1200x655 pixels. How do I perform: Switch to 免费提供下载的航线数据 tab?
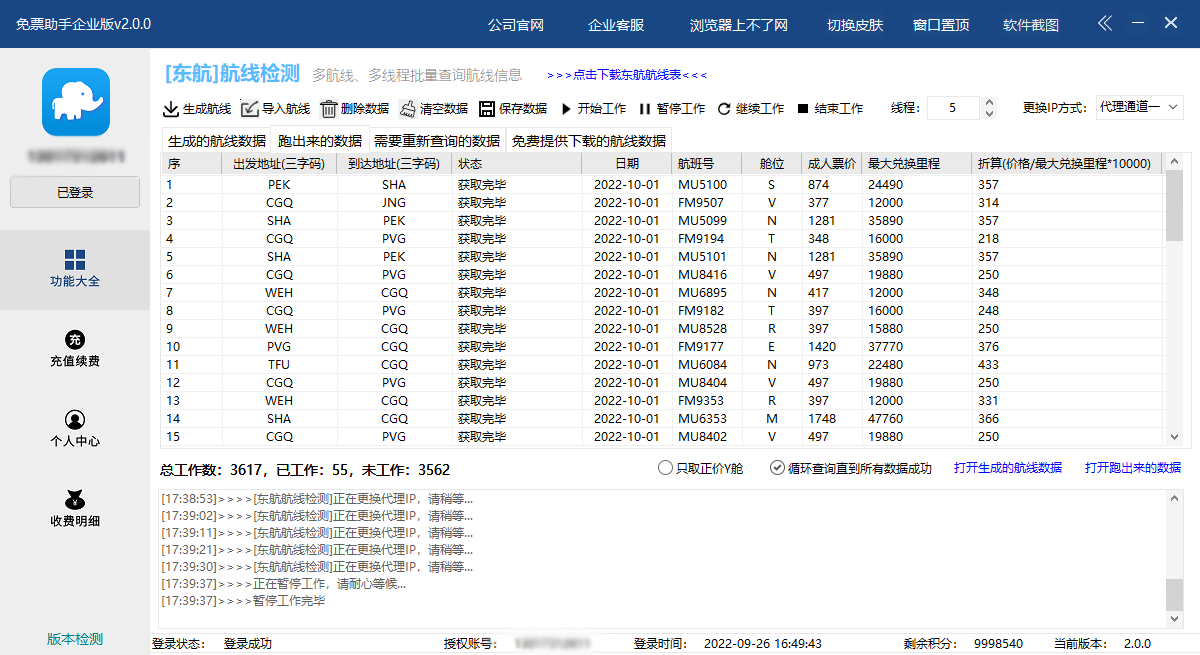point(589,141)
